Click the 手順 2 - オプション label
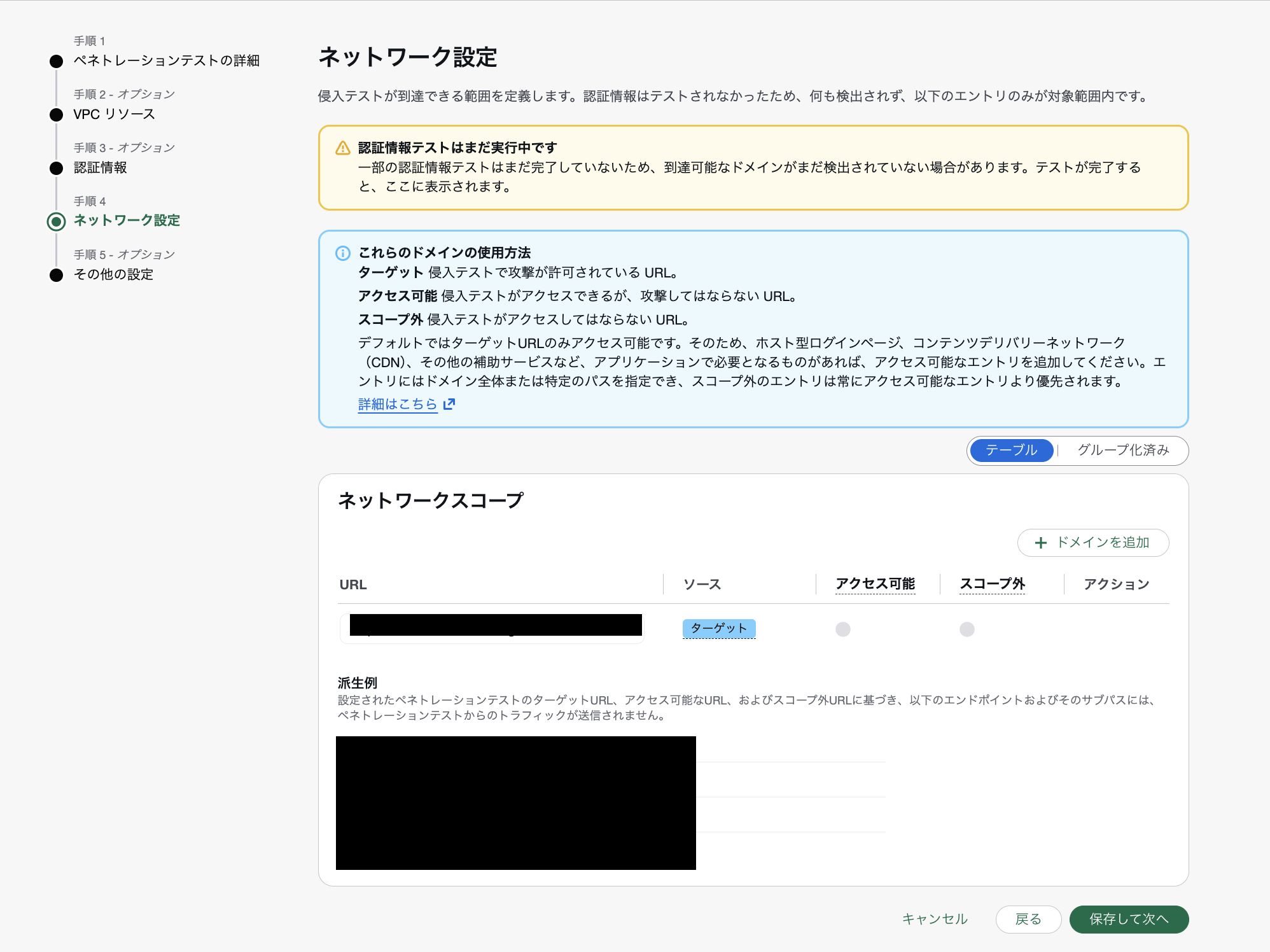Image resolution: width=1270 pixels, height=952 pixels. pyautogui.click(x=124, y=94)
